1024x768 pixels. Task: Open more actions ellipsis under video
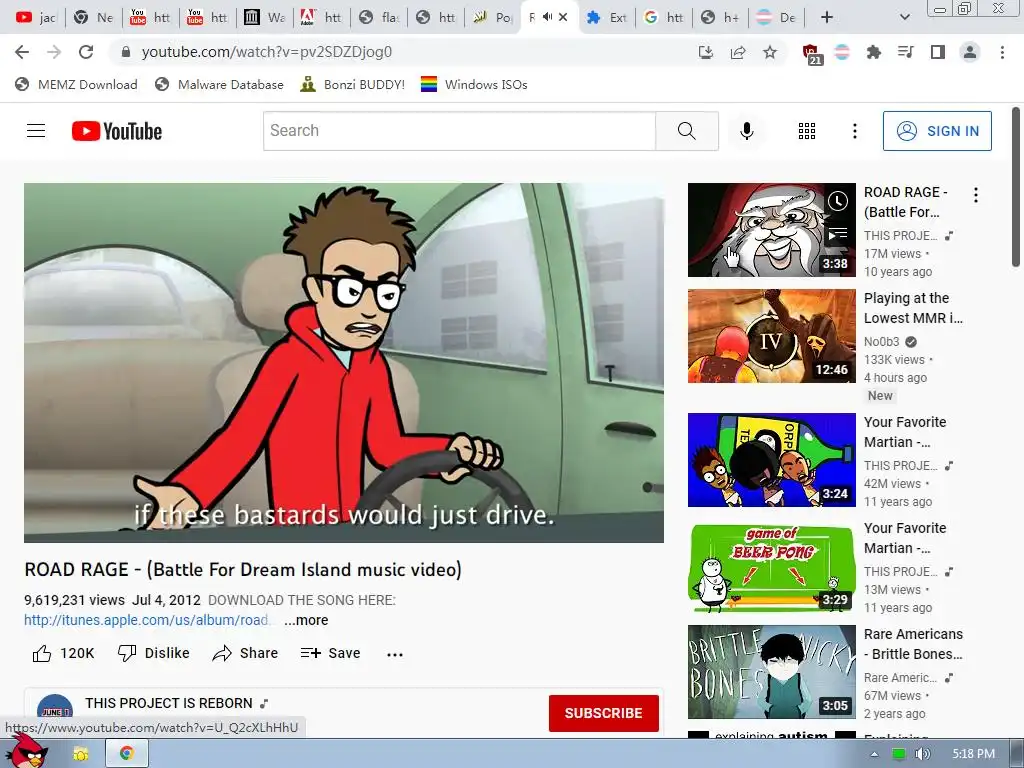[x=394, y=654]
